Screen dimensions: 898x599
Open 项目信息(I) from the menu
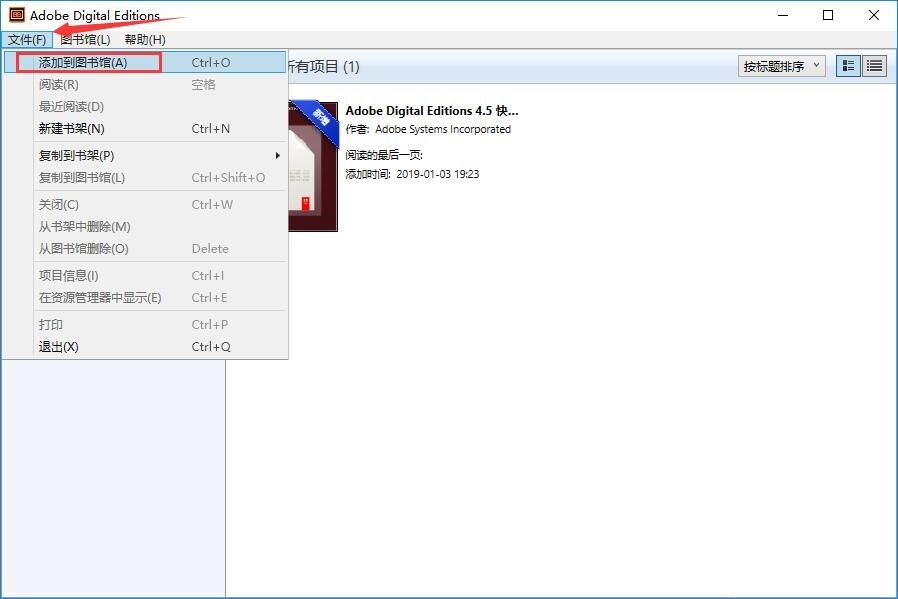(x=145, y=275)
